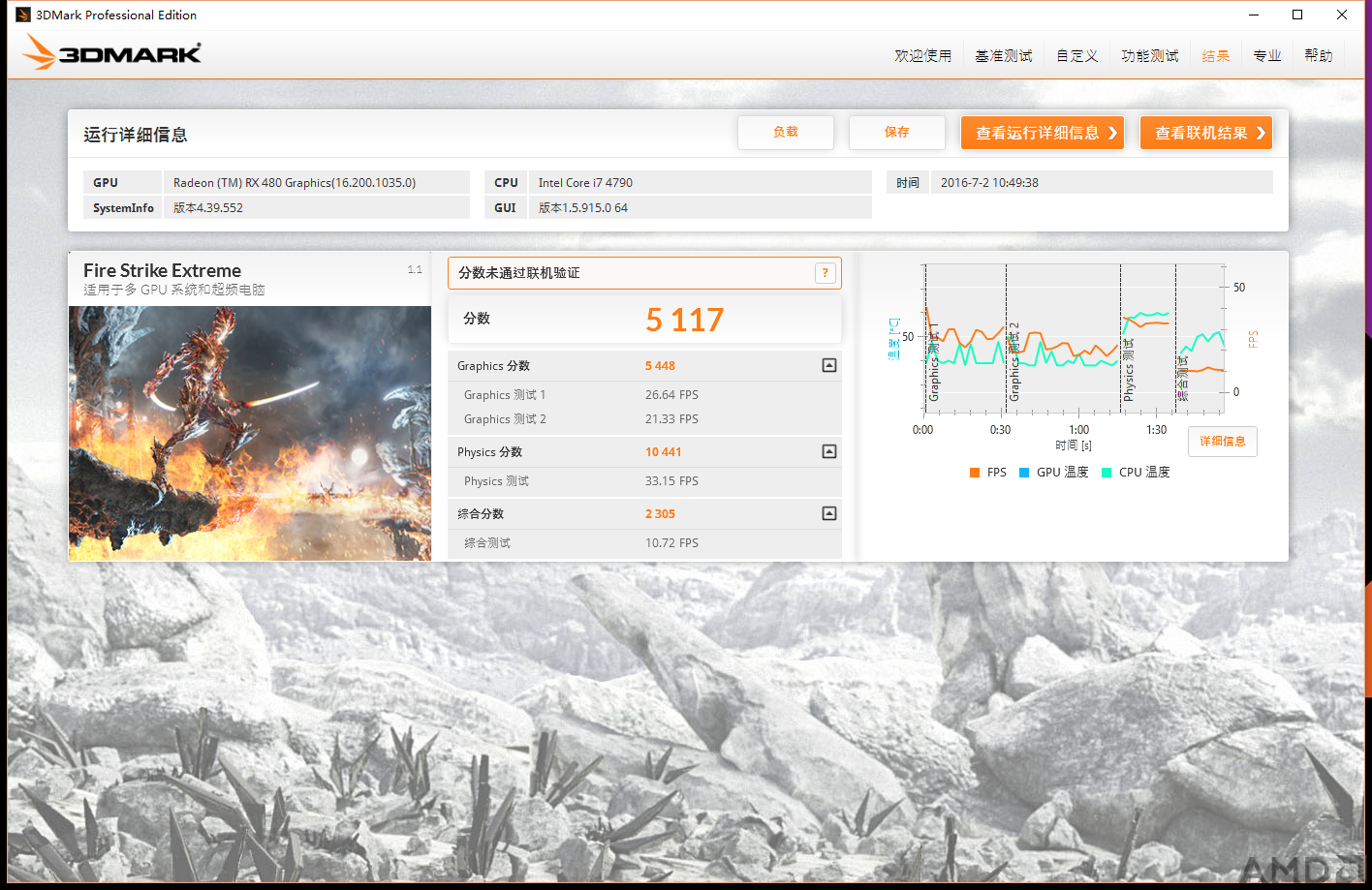1372x890 pixels.
Task: Select the 结果 tab
Action: 1215,56
